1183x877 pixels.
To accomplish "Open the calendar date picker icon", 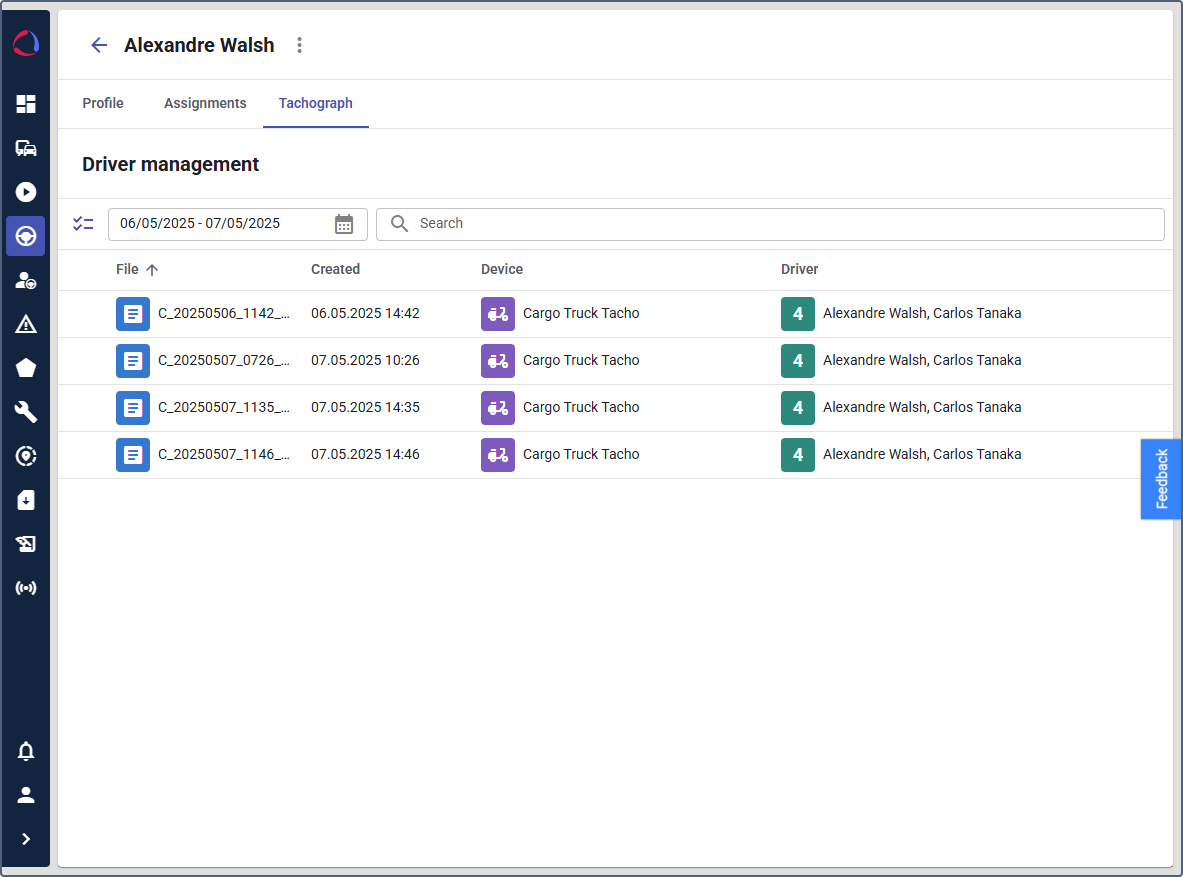I will pos(344,224).
